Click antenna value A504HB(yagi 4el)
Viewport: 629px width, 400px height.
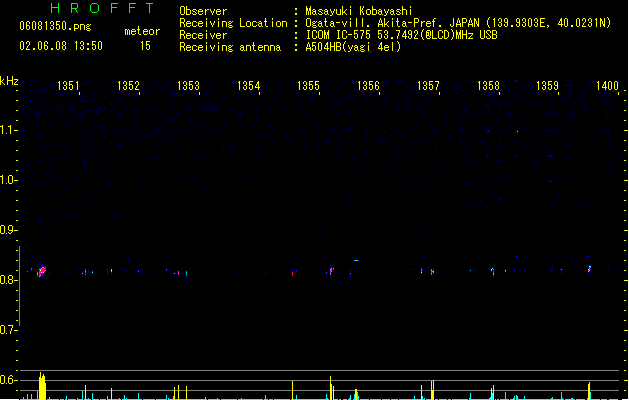tap(353, 47)
